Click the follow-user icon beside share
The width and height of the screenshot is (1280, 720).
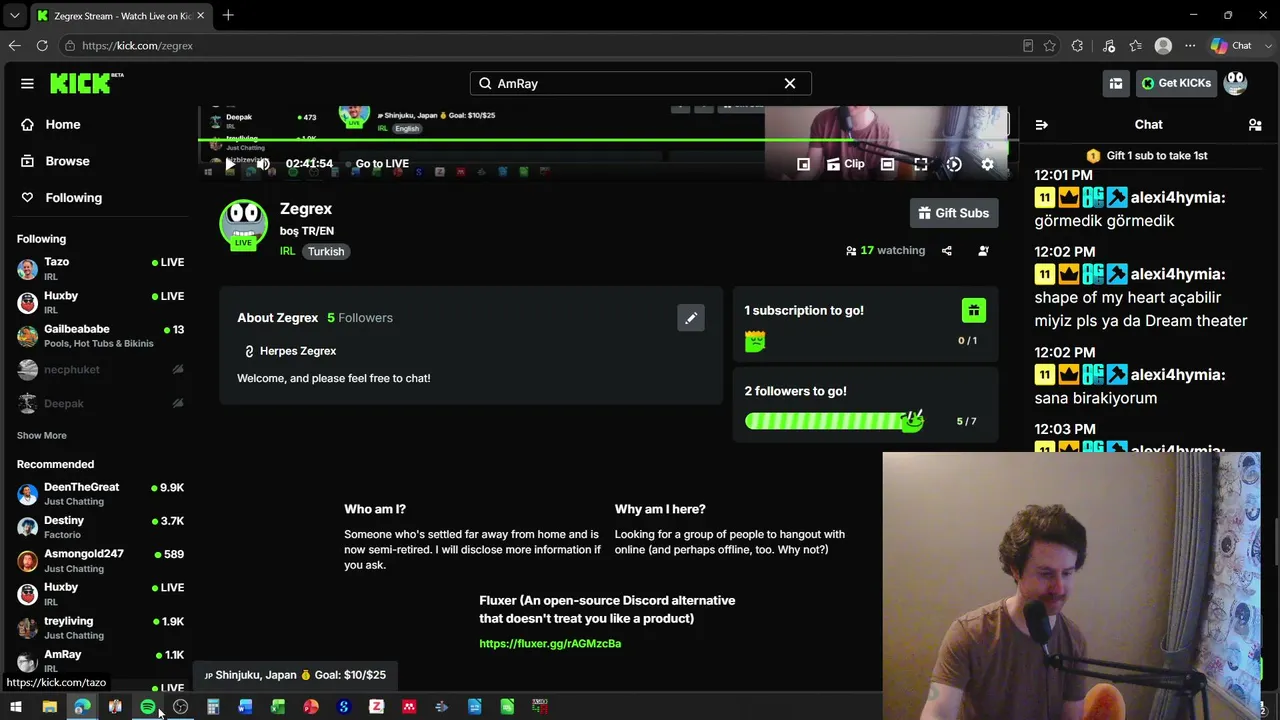(984, 251)
